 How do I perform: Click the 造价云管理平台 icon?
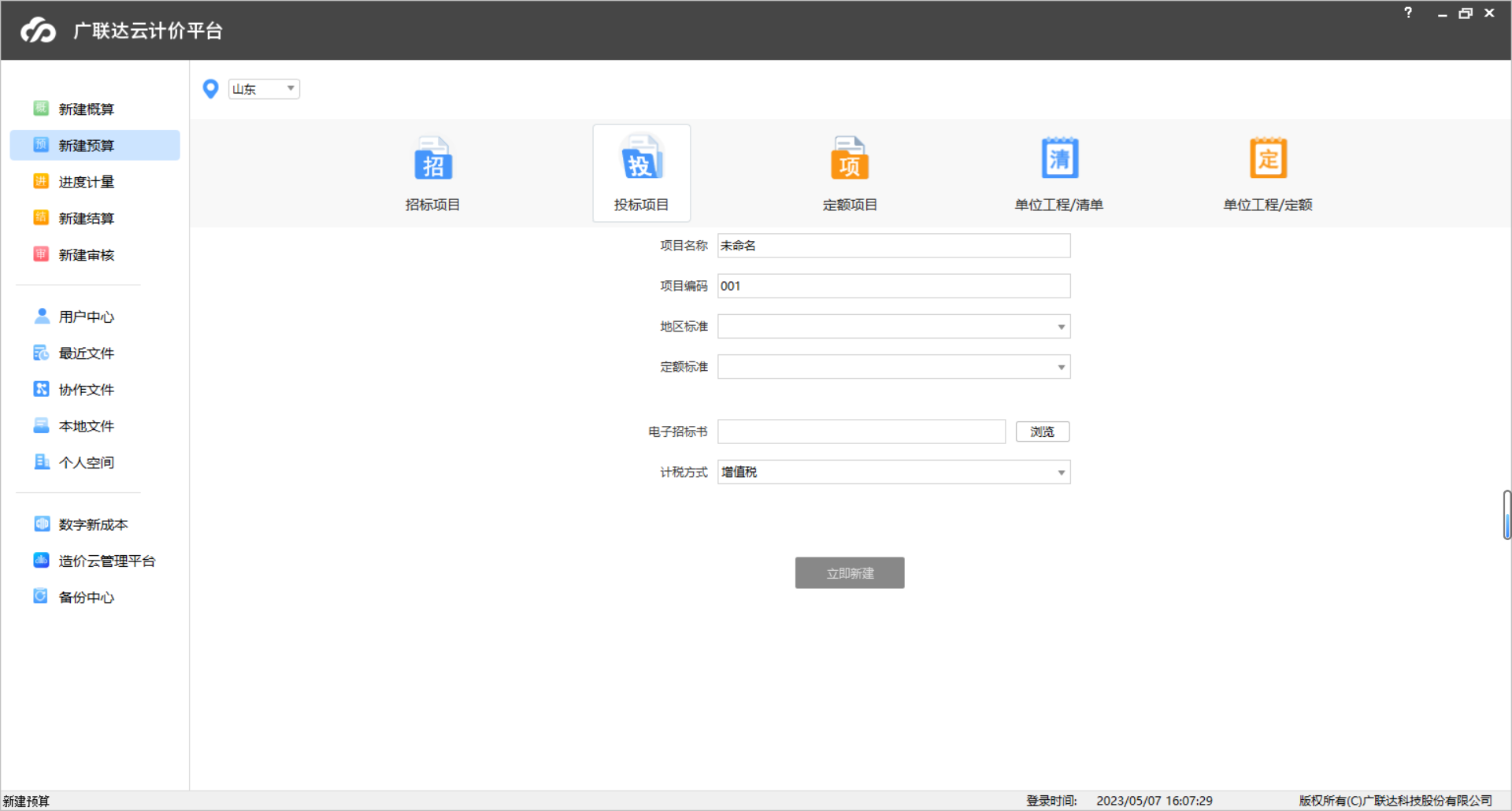point(41,561)
